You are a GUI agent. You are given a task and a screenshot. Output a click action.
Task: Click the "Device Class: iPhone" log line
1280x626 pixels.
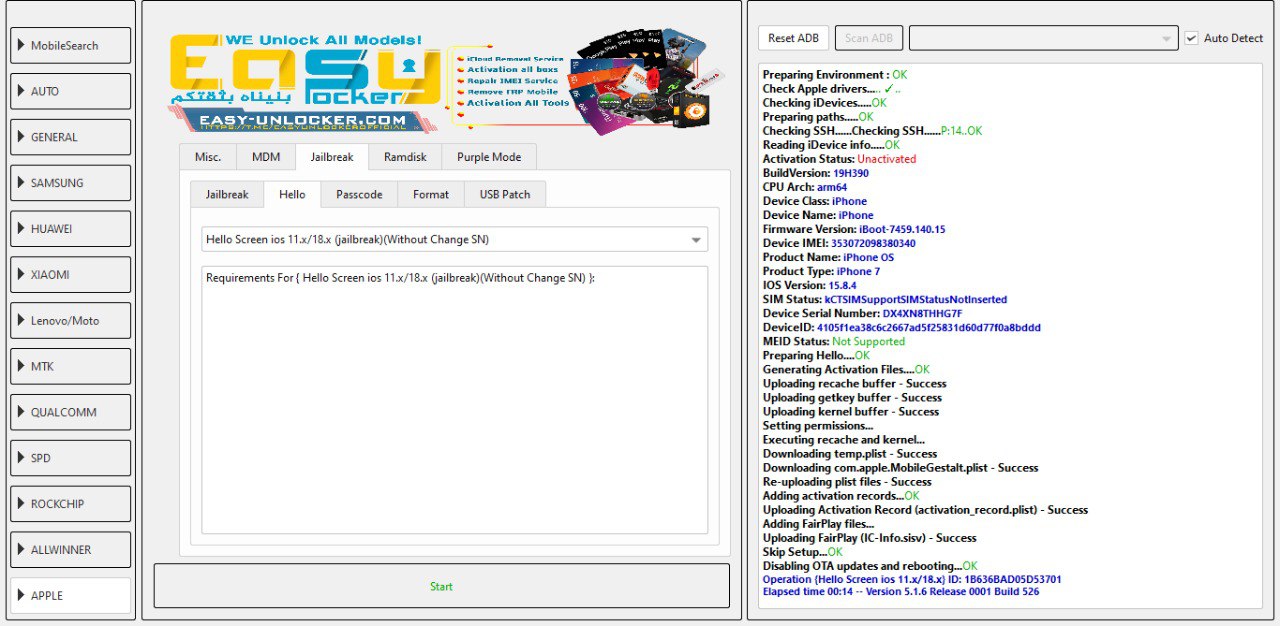[815, 201]
